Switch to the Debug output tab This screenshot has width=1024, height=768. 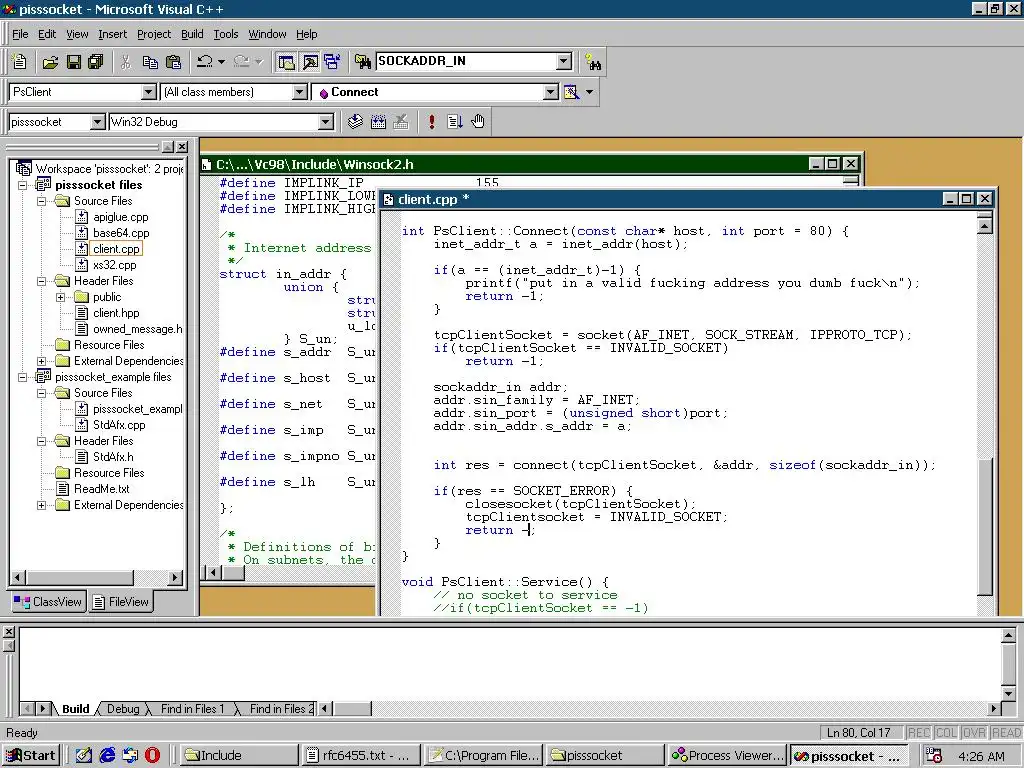pyautogui.click(x=123, y=709)
